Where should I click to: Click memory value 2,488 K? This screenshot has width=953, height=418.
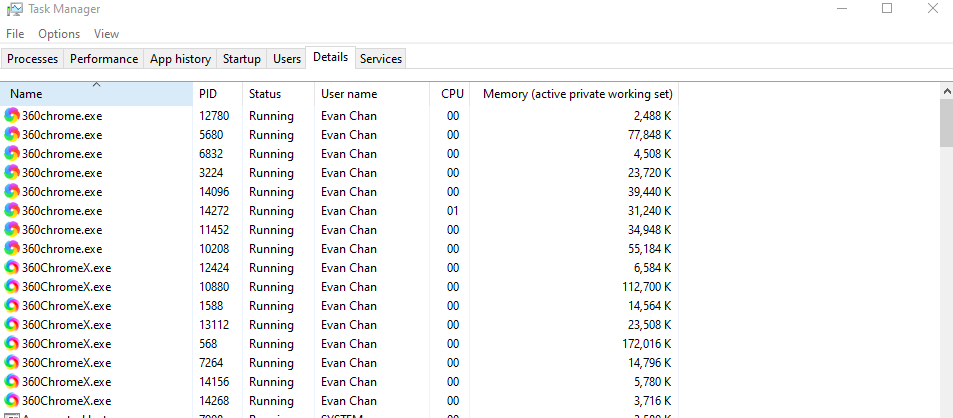(653, 115)
